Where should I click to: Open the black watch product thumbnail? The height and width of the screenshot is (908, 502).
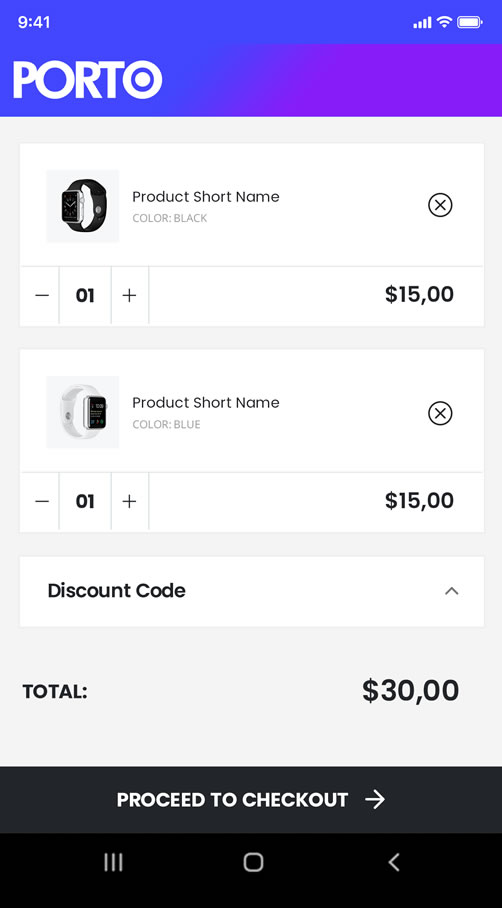[83, 206]
